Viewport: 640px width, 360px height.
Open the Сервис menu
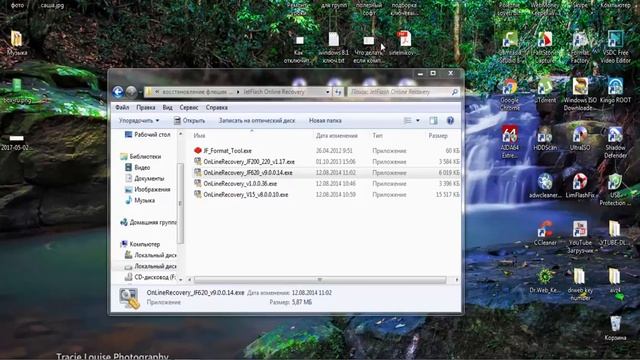[189, 107]
